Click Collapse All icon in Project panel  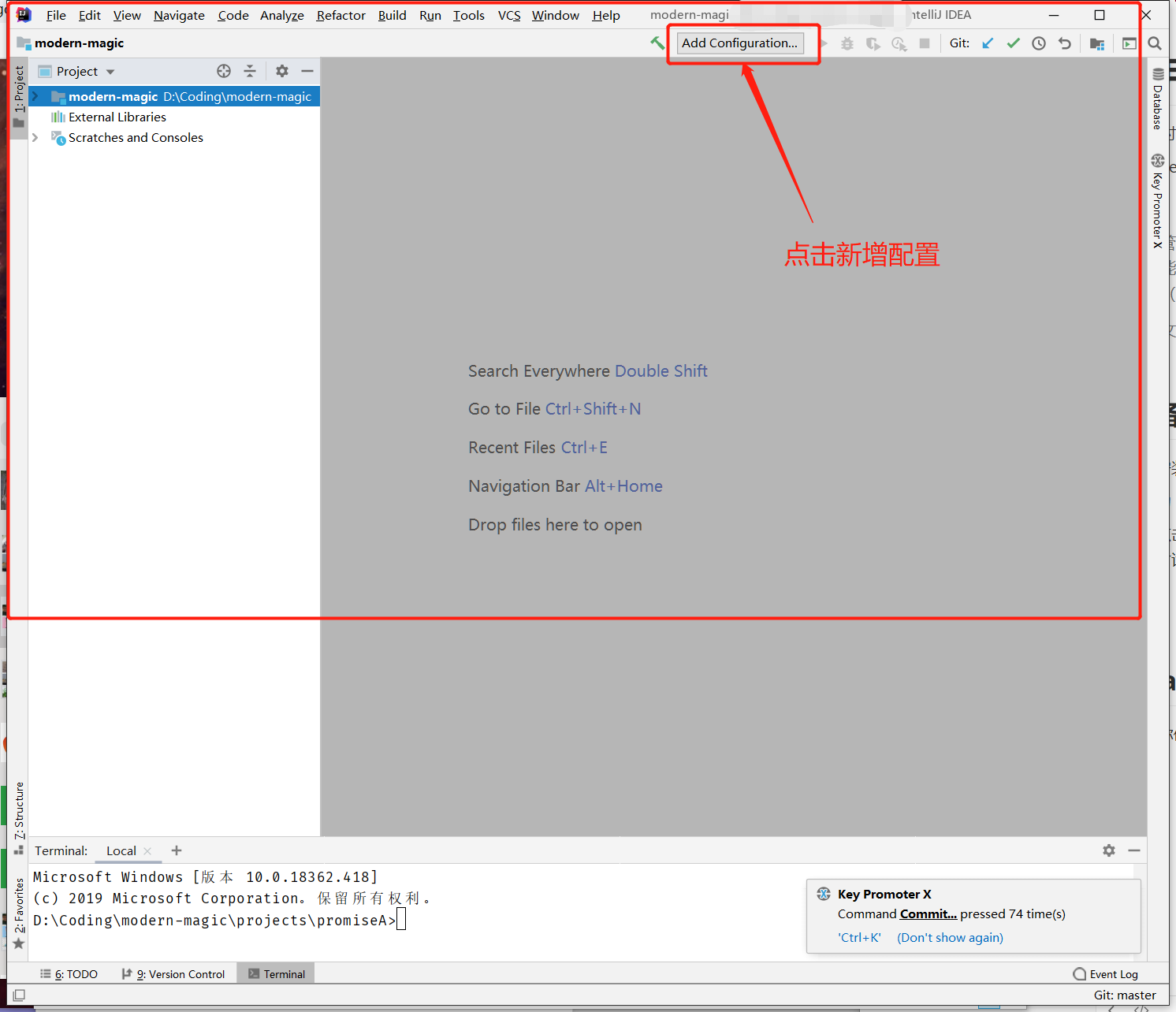point(250,71)
